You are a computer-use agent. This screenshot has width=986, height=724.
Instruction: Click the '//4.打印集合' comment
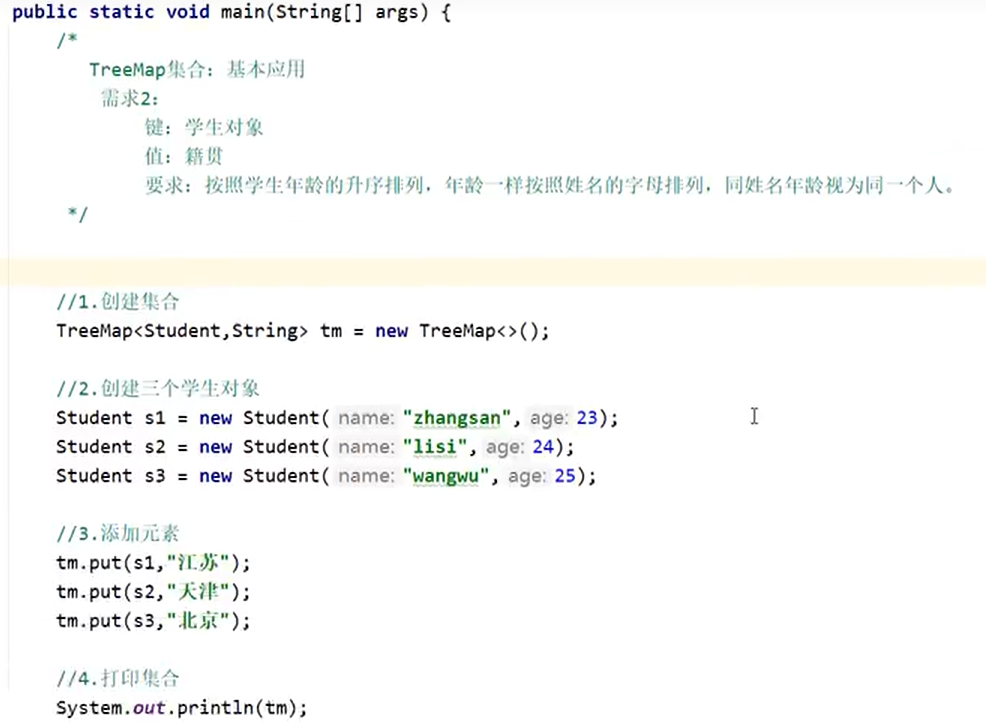click(118, 678)
